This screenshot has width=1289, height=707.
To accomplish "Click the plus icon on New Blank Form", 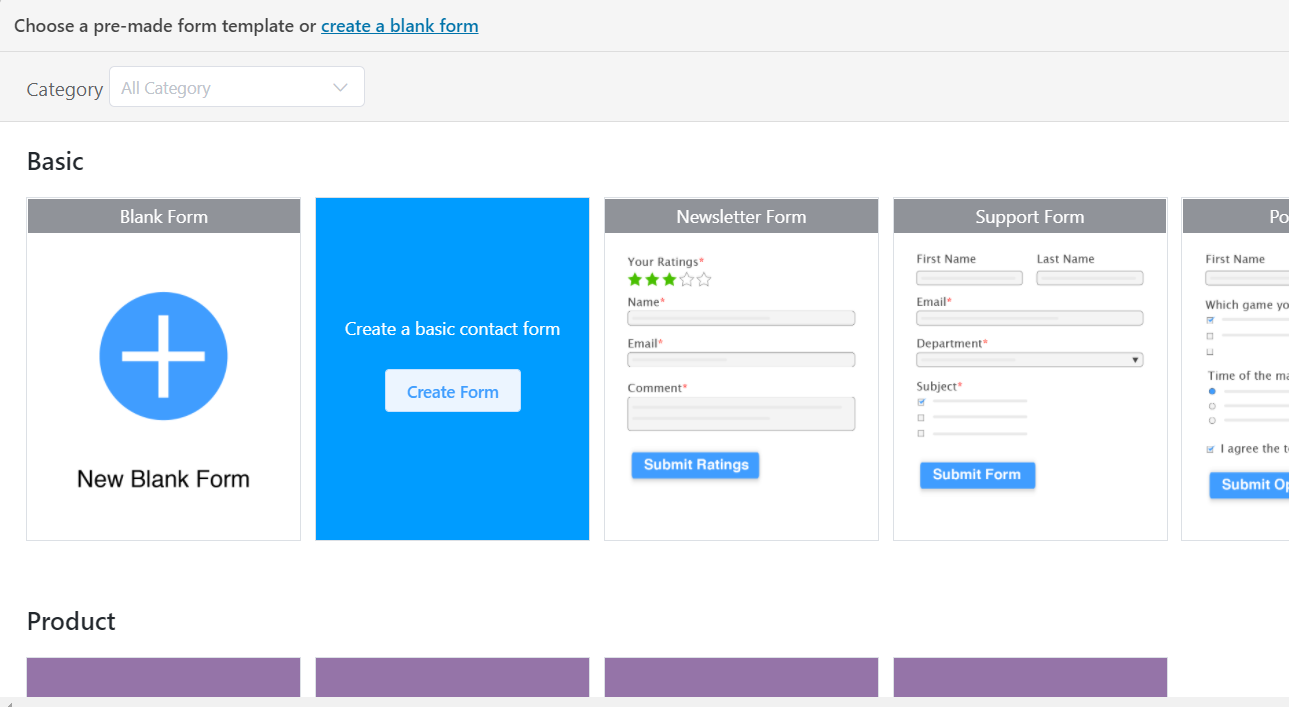I will click(x=163, y=354).
